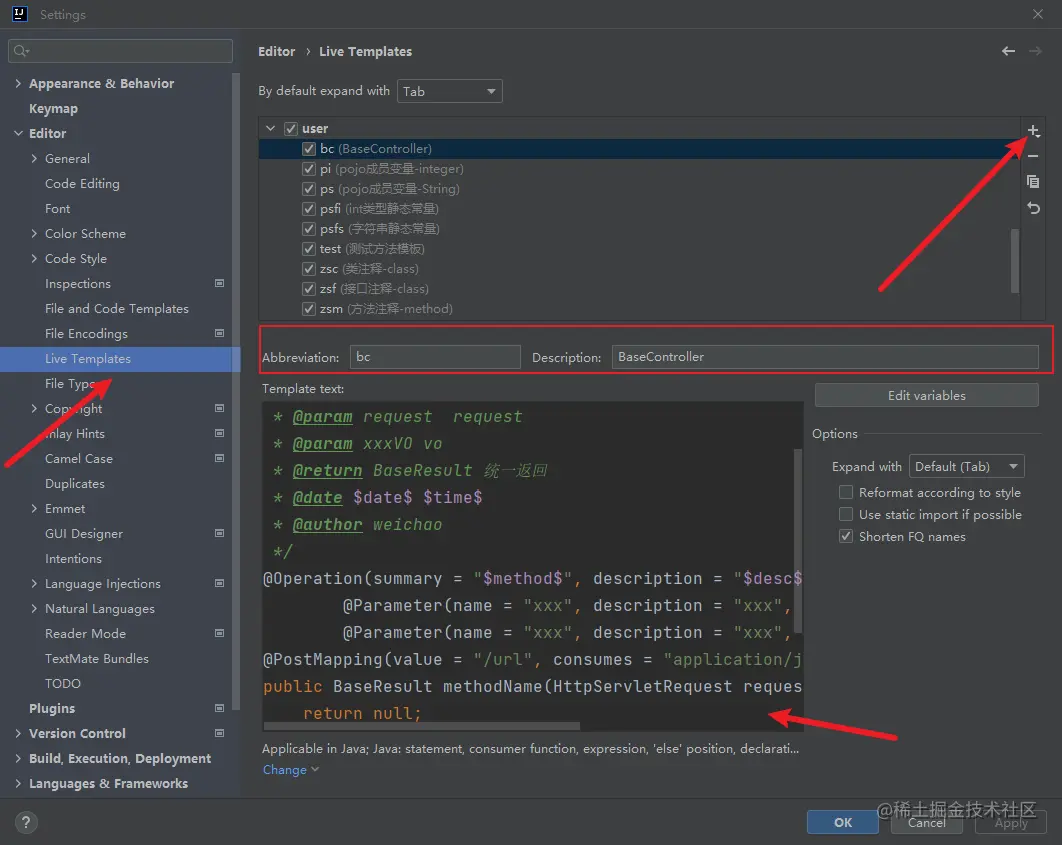
Task: Open the TODO settings page
Action: coord(62,683)
